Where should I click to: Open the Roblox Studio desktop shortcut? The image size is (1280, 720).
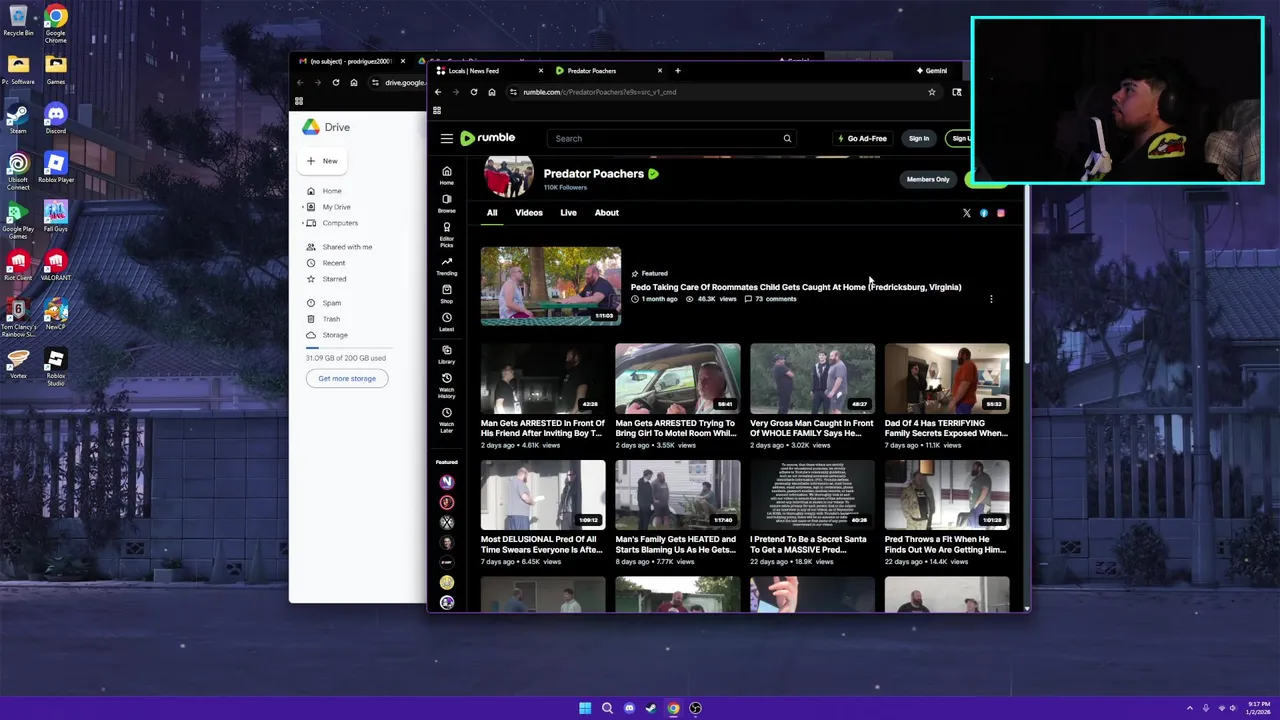tap(56, 367)
